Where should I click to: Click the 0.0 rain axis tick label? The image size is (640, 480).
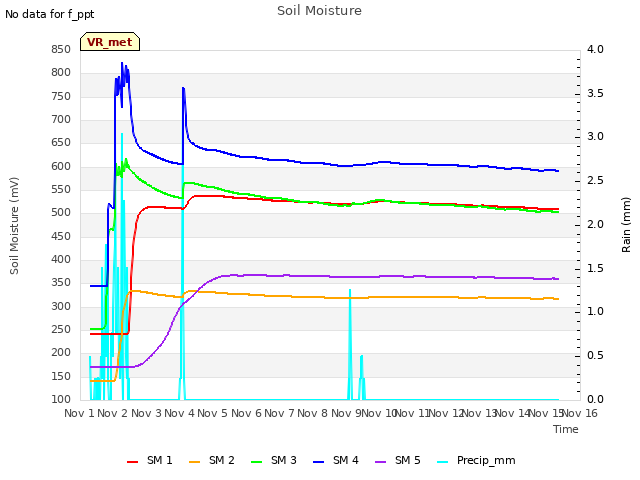[x=595, y=399]
